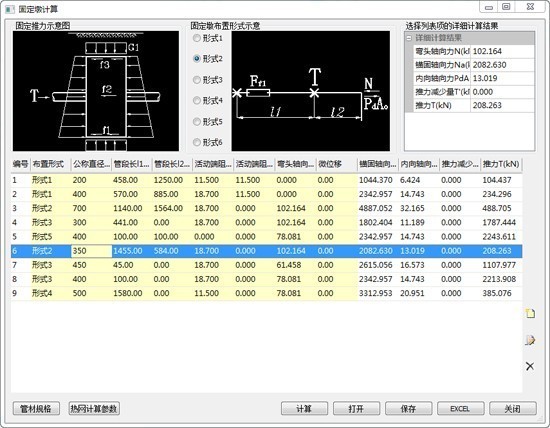The image size is (550, 428).
Task: Collapse the 详细计算结果 section
Action: click(x=409, y=38)
